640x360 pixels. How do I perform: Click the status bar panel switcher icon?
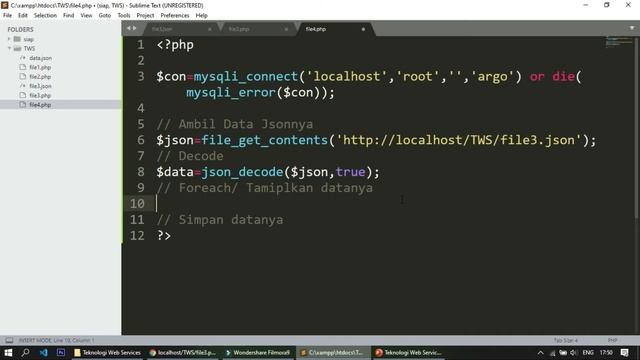tap(9, 340)
